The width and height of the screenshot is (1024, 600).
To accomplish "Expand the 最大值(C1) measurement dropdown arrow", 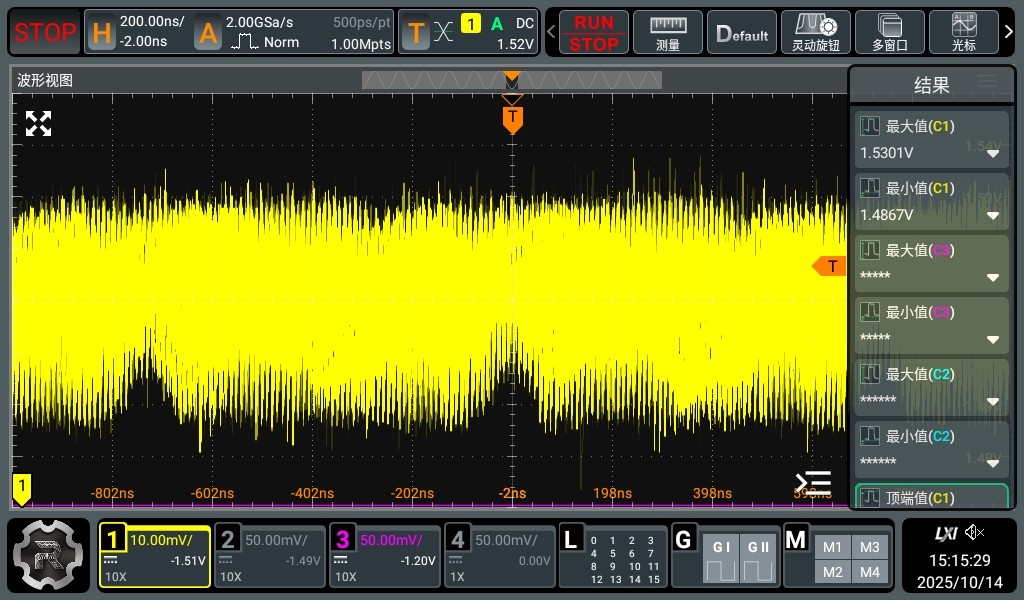I will pyautogui.click(x=993, y=154).
